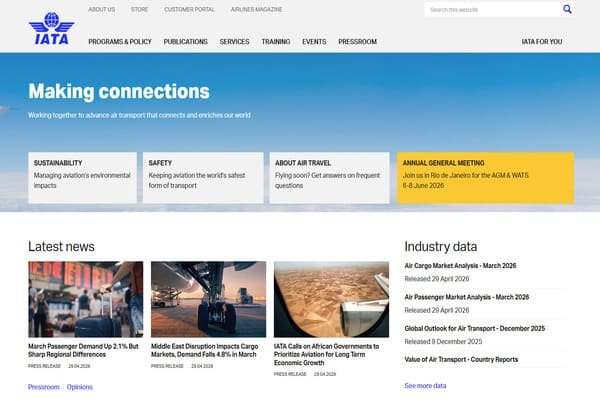Select the Sustainability card
The width and height of the screenshot is (600, 400).
[x=82, y=178]
